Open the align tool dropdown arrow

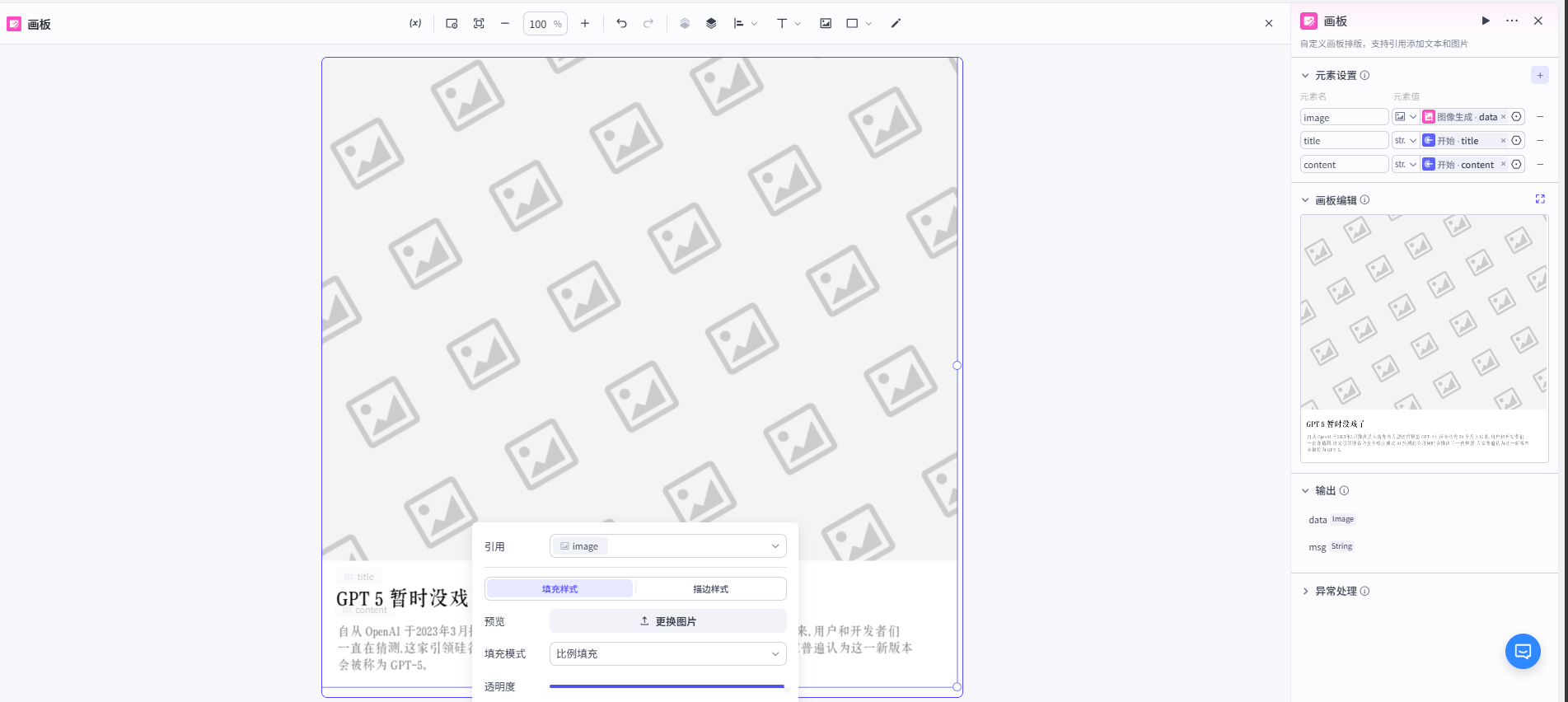tap(754, 24)
